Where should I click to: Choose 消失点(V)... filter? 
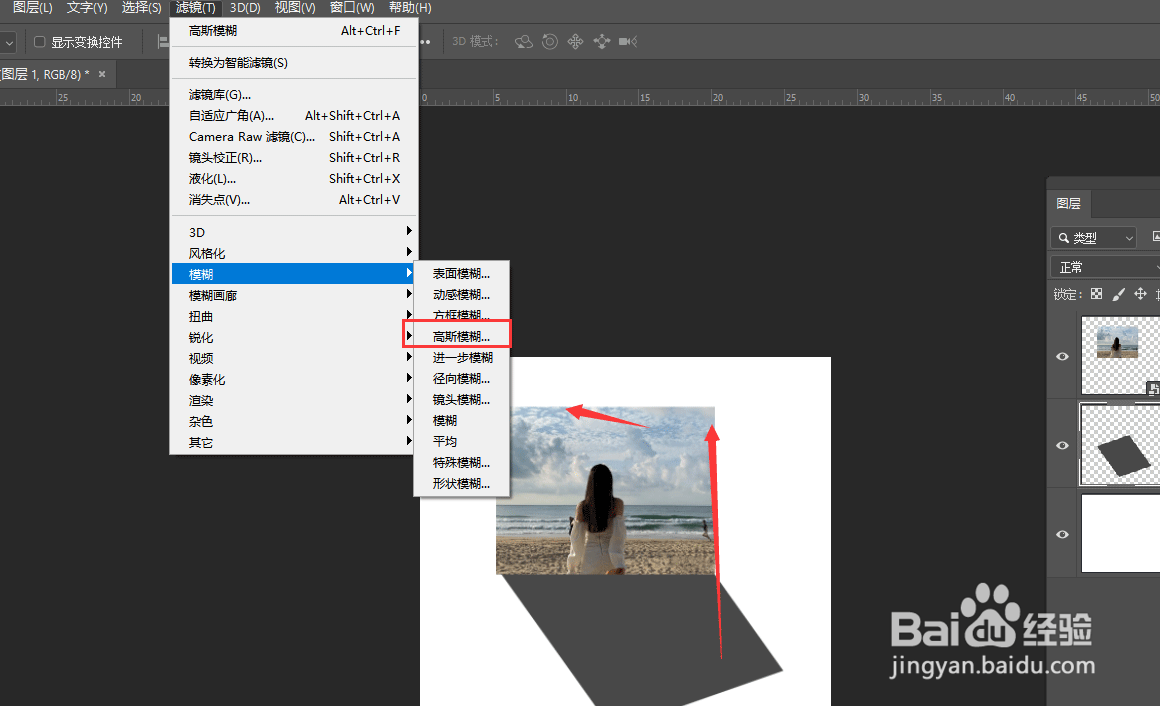pos(294,200)
